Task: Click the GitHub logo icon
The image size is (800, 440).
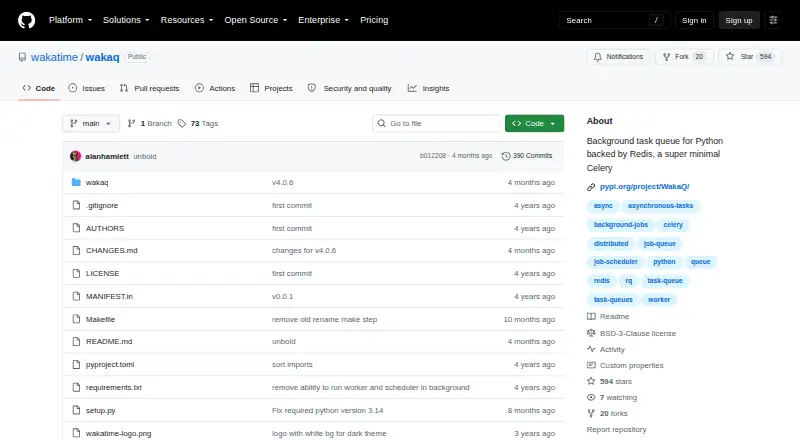Action: point(27,20)
